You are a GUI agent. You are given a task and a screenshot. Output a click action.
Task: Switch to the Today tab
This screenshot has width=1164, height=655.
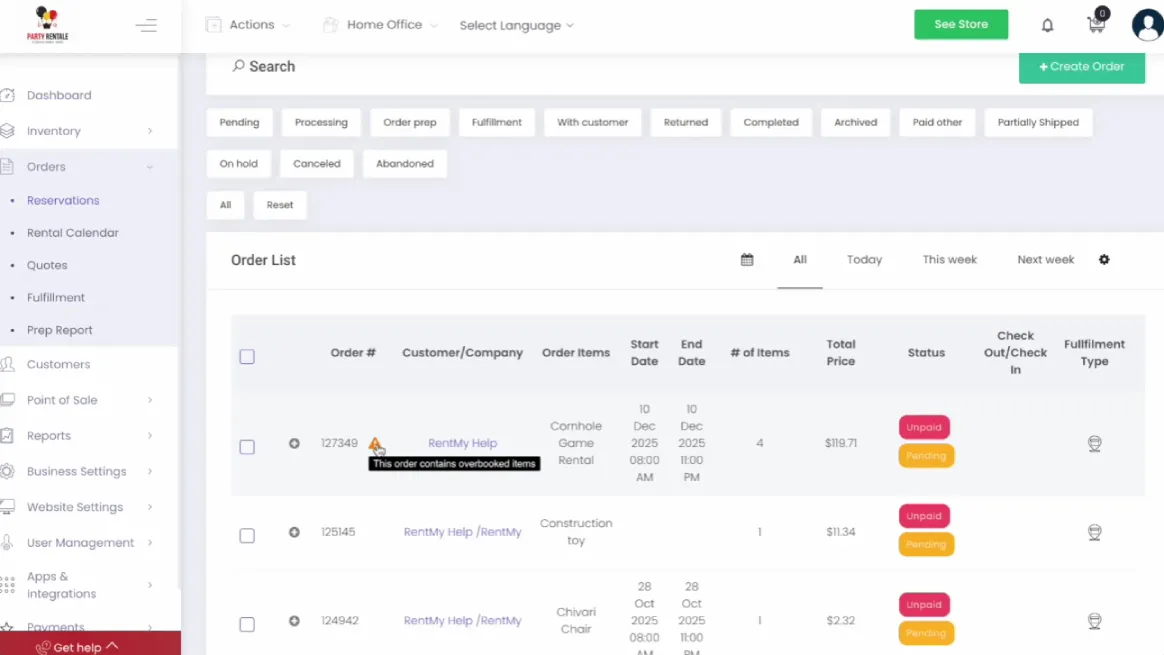864,259
